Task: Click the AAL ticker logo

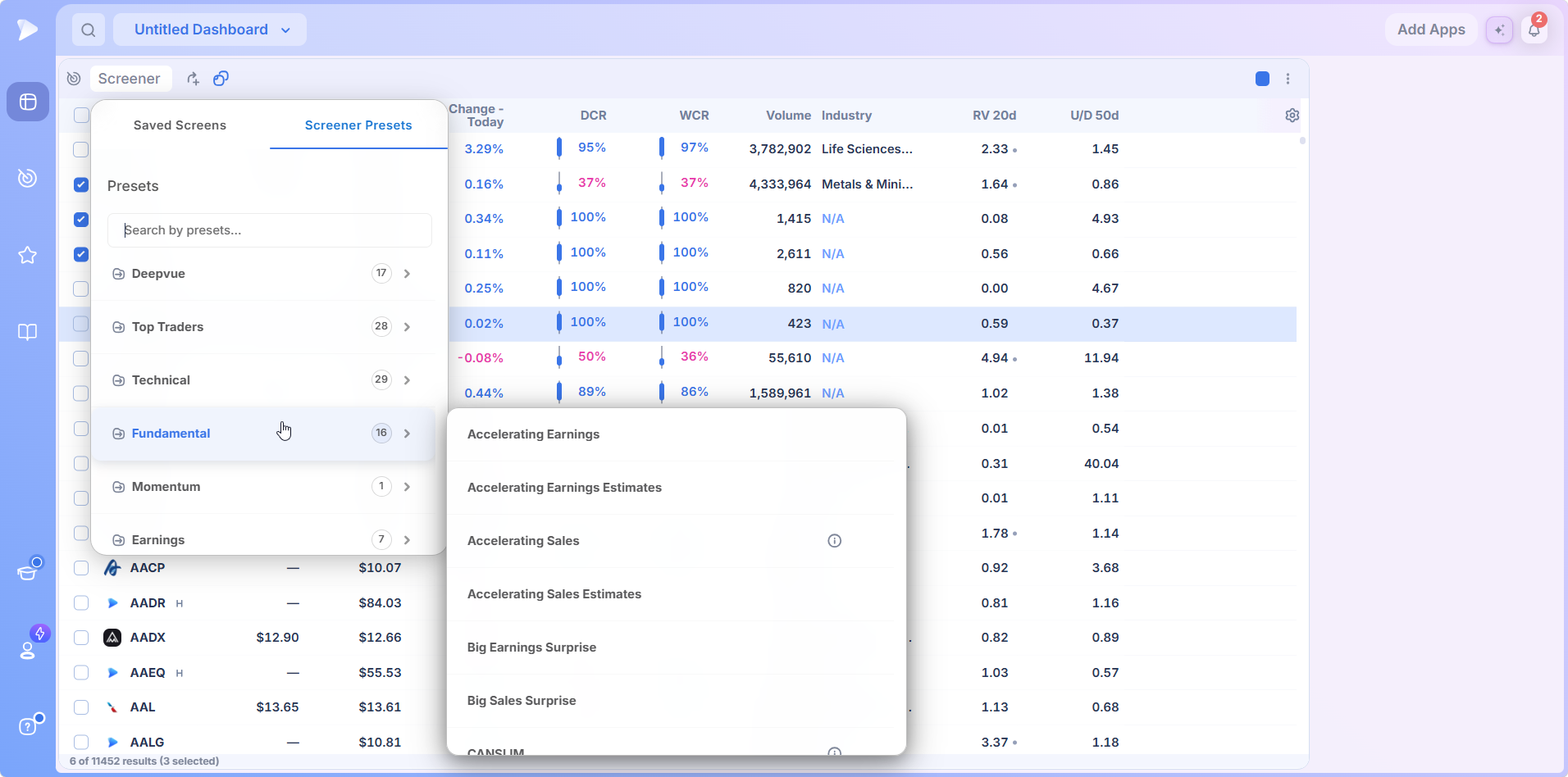Action: (112, 707)
